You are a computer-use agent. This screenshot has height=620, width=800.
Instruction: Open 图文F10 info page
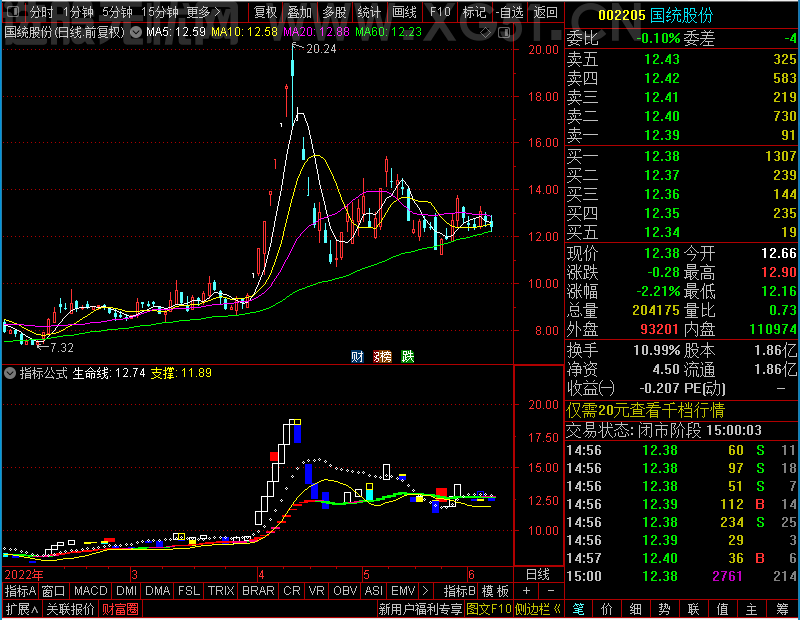tap(488, 609)
